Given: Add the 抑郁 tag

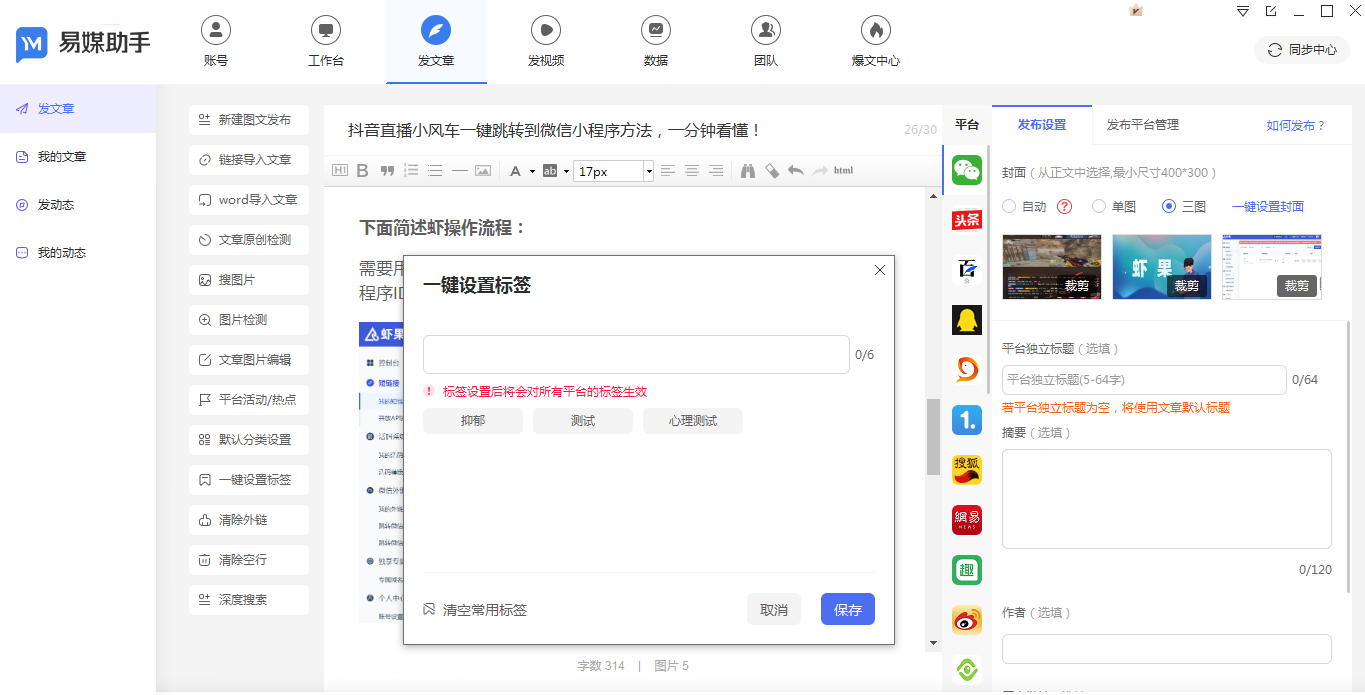Looking at the screenshot, I should click(473, 421).
